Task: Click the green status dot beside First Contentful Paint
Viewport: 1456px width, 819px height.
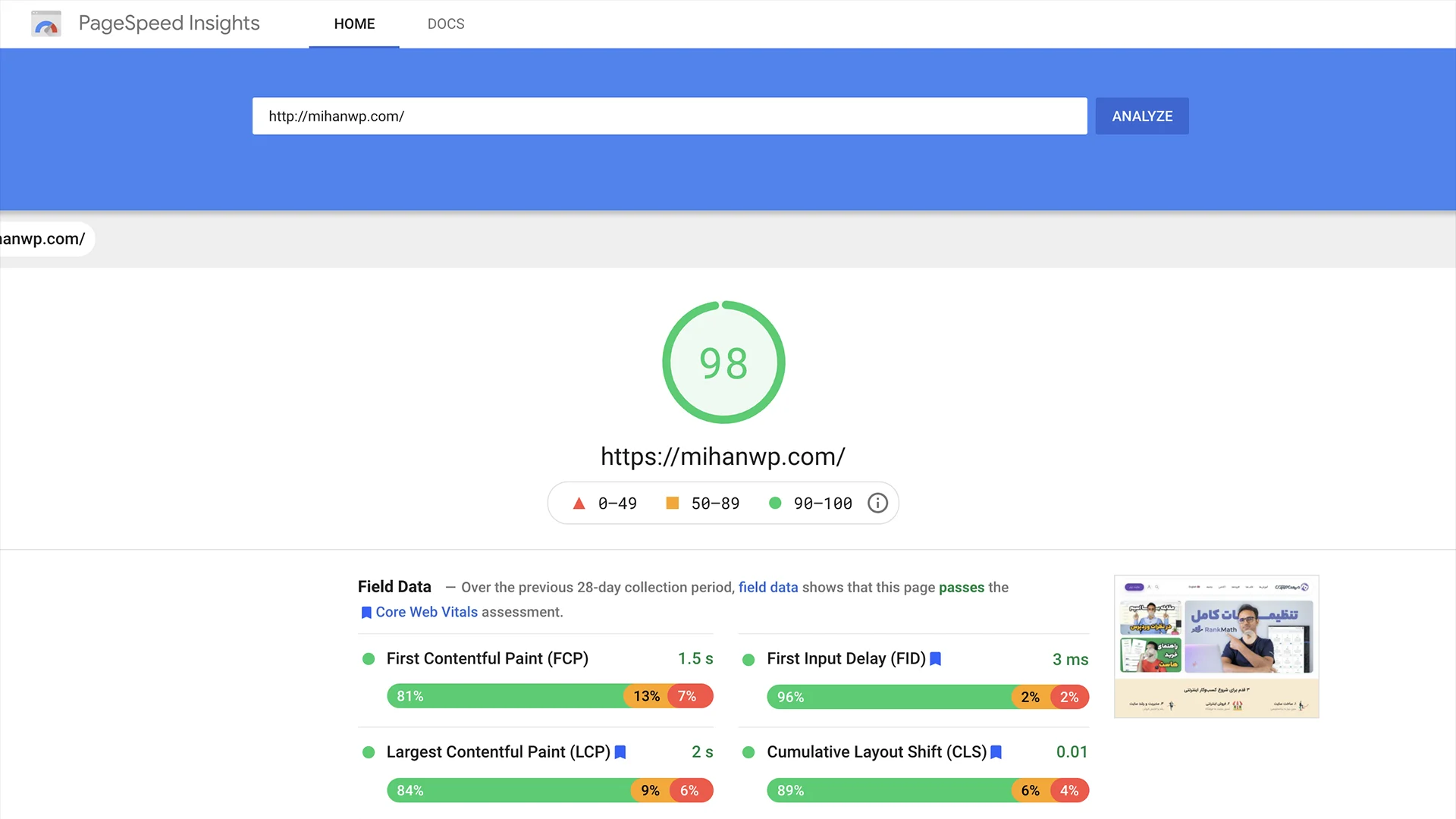Action: [x=369, y=659]
